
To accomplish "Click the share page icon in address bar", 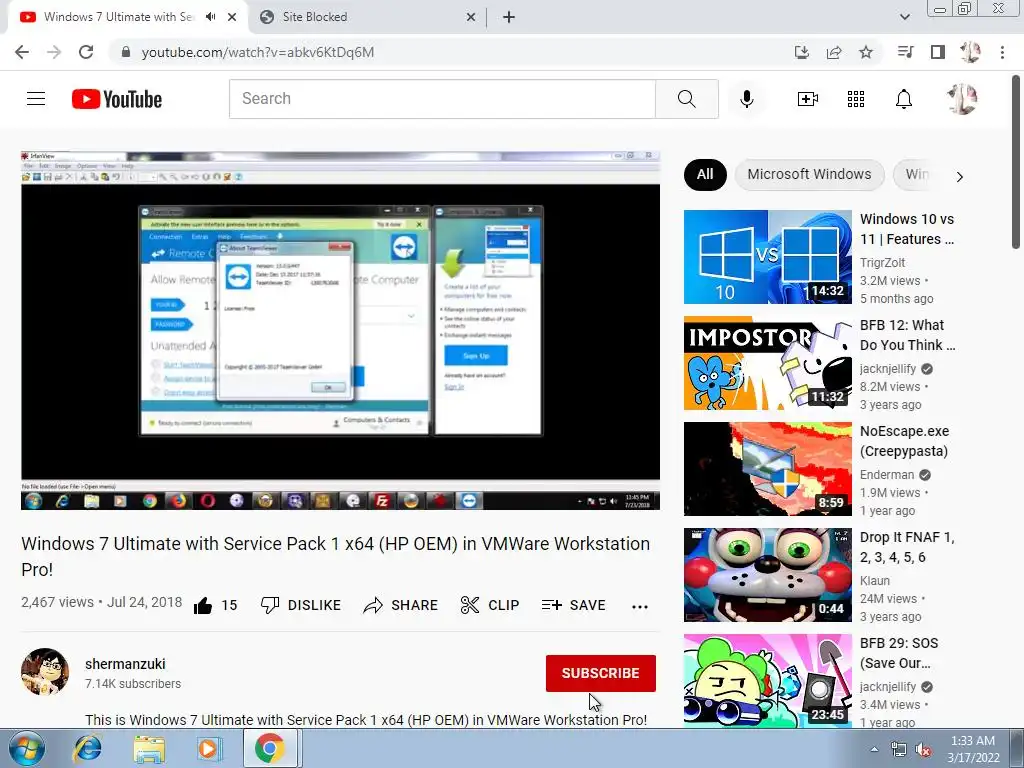I will coord(834,52).
